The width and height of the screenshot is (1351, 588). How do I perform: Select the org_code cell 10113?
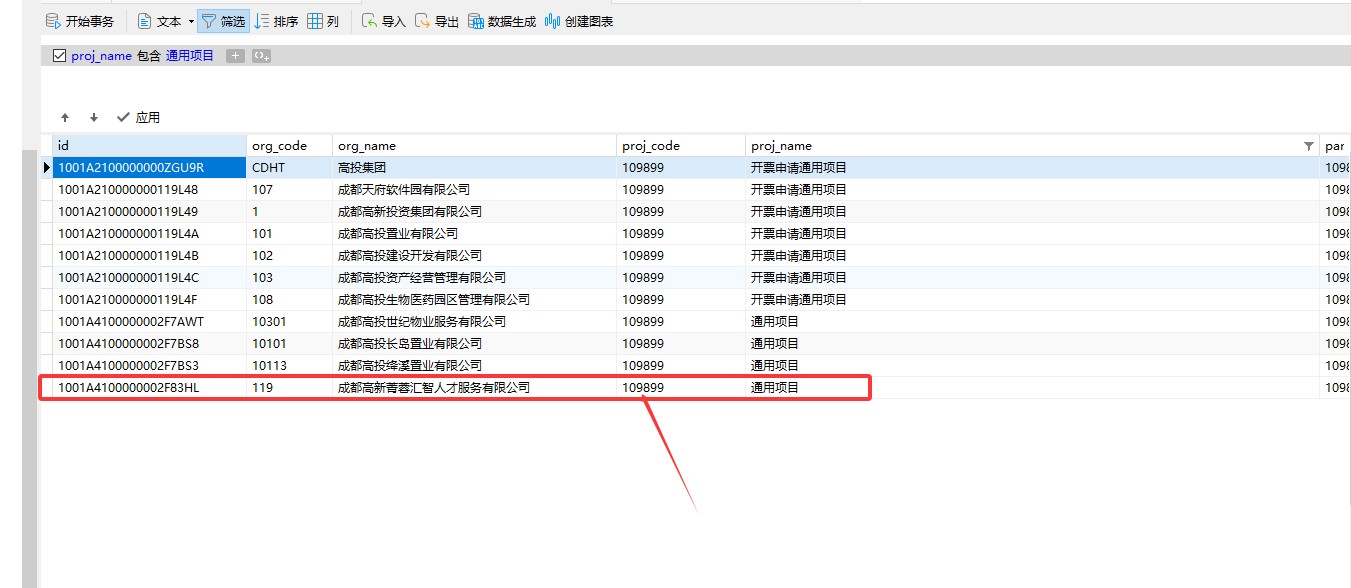coord(289,365)
